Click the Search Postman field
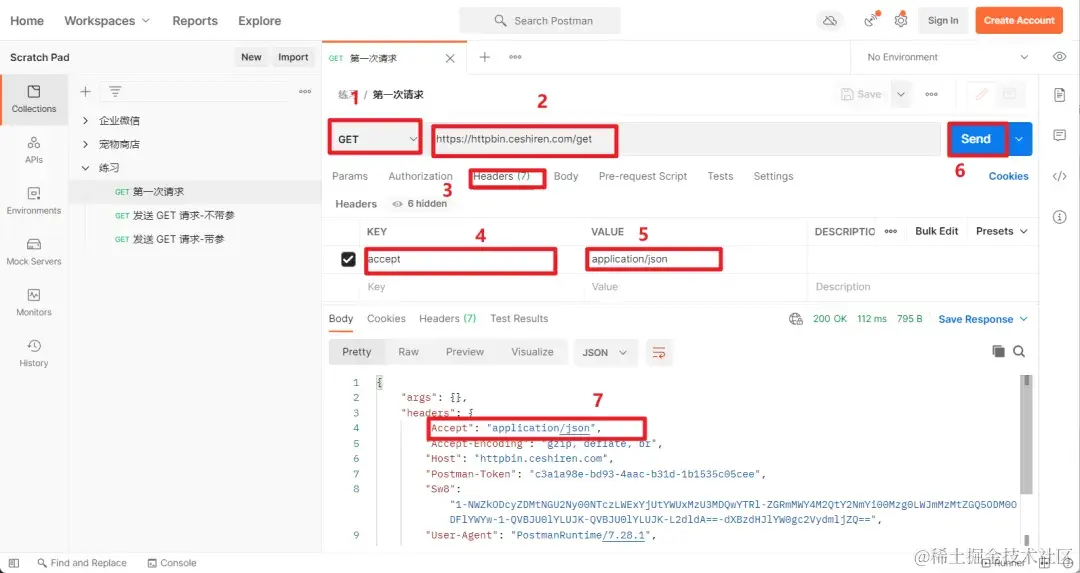 pos(540,21)
